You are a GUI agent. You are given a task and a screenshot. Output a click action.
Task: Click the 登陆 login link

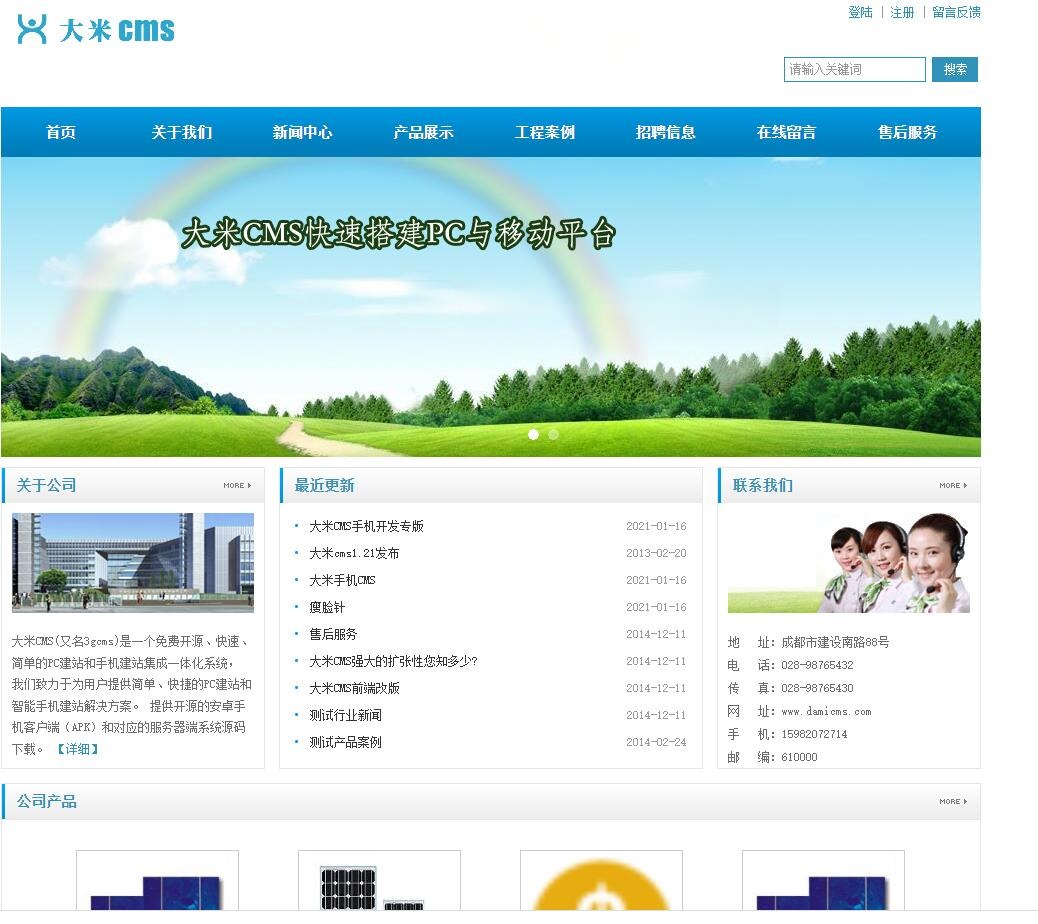point(860,12)
